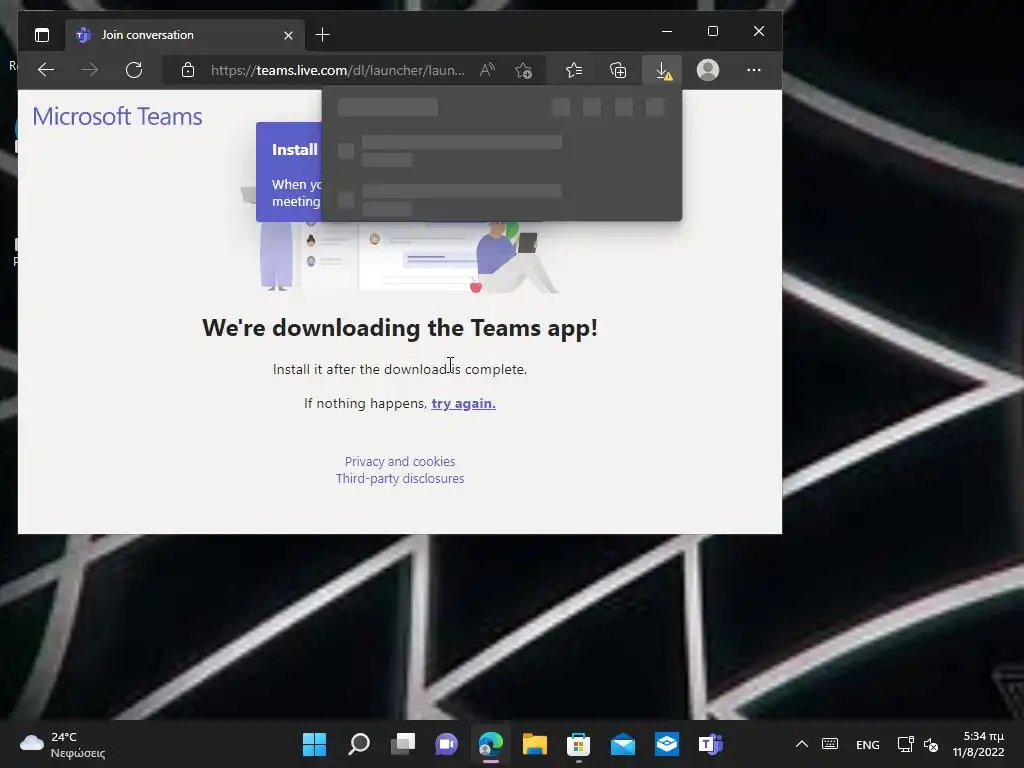1024x768 pixels.
Task: Select the Join conversation tab
Action: tap(185, 35)
